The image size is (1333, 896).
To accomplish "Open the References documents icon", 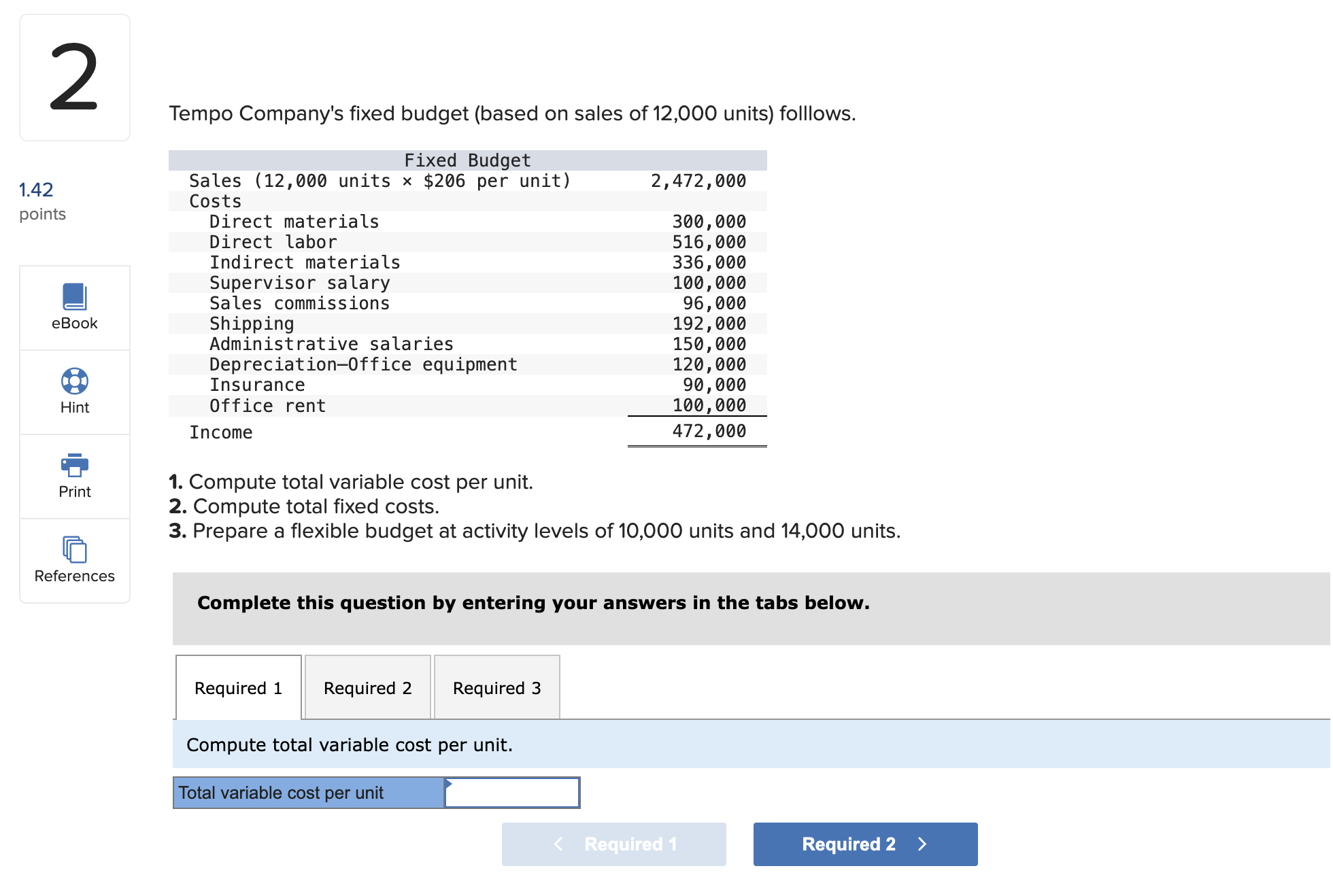I will point(74,549).
